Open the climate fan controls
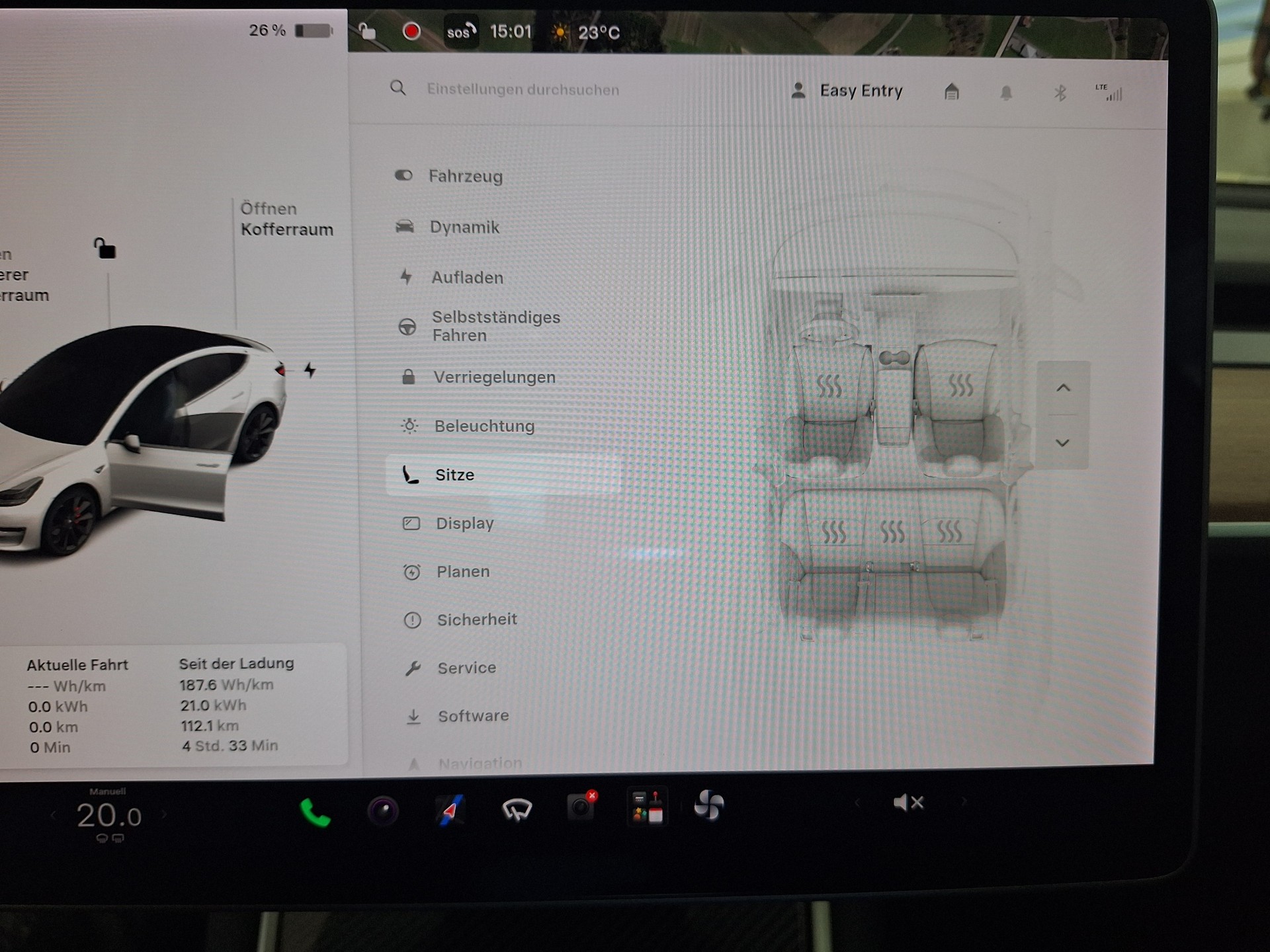 [708, 805]
